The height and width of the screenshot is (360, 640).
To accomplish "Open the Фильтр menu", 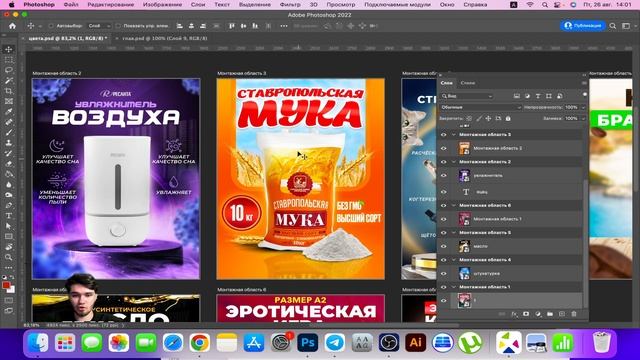I will pos(290,4).
